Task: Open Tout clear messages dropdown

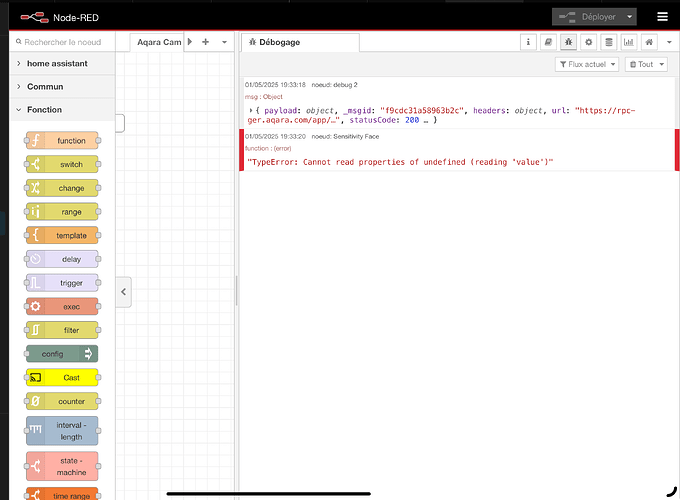Action: [646, 64]
